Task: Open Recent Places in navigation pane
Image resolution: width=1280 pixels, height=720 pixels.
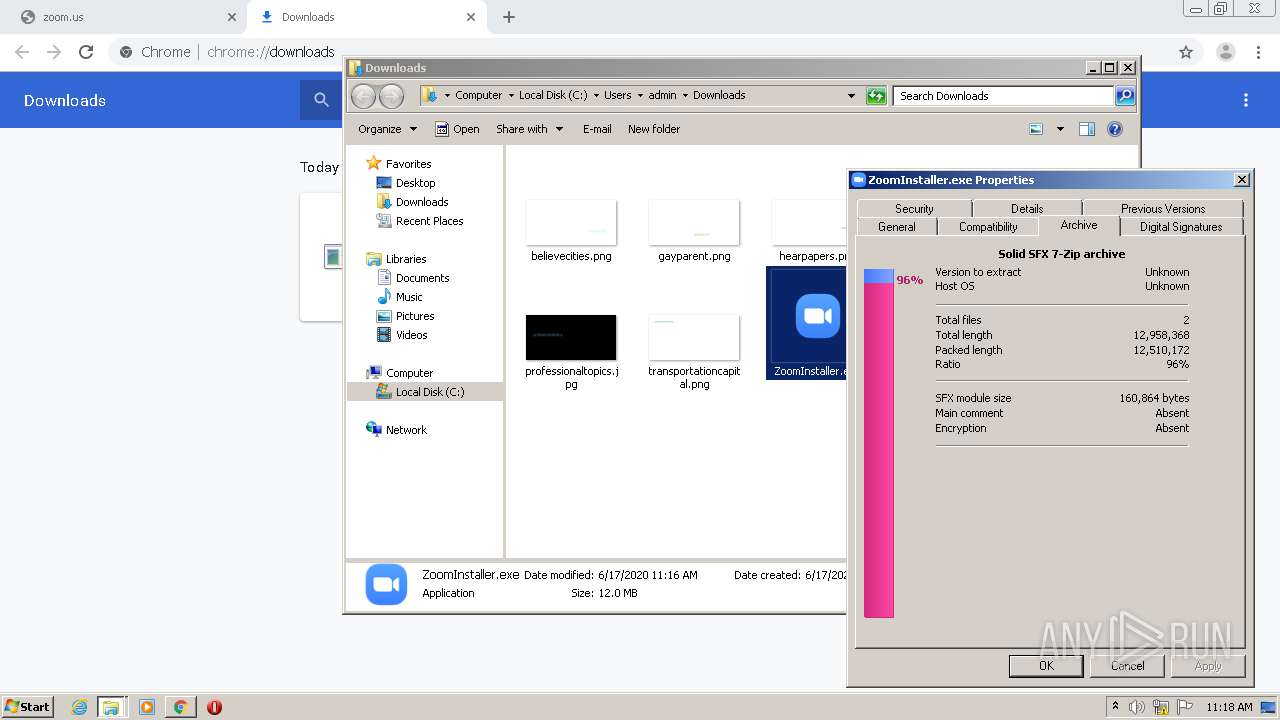Action: click(429, 221)
